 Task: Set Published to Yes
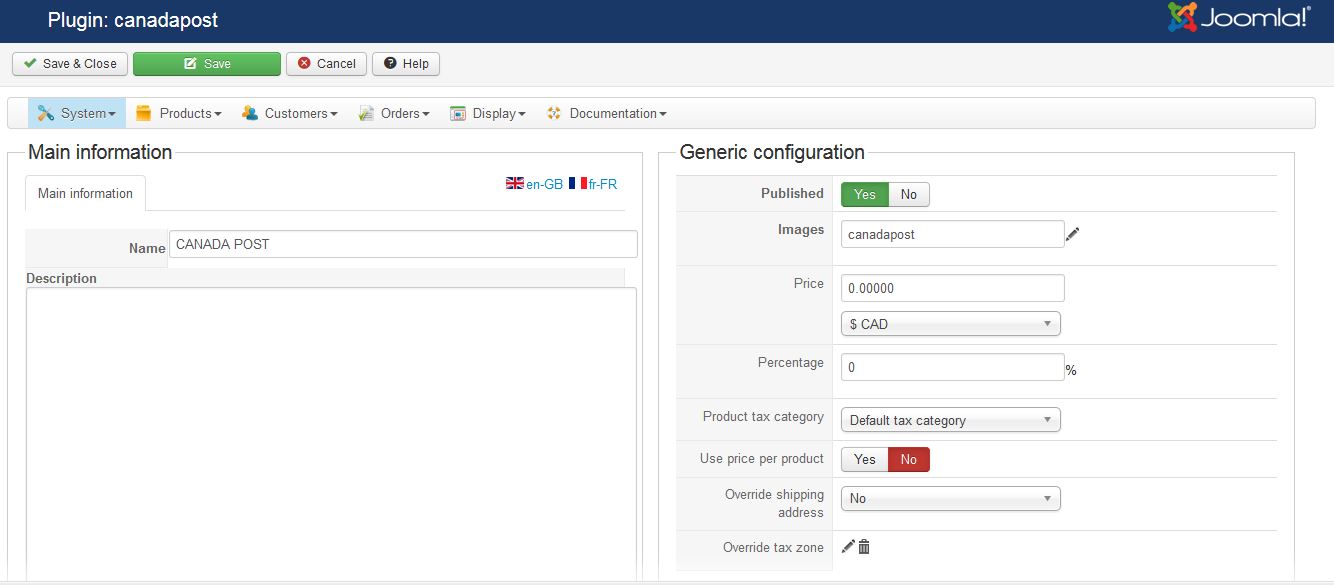coord(864,194)
